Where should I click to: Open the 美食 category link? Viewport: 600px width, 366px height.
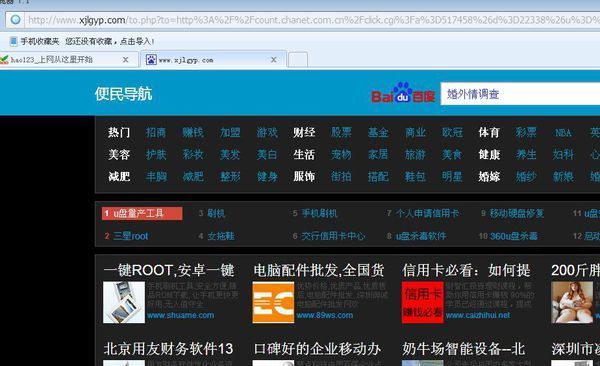pos(452,155)
